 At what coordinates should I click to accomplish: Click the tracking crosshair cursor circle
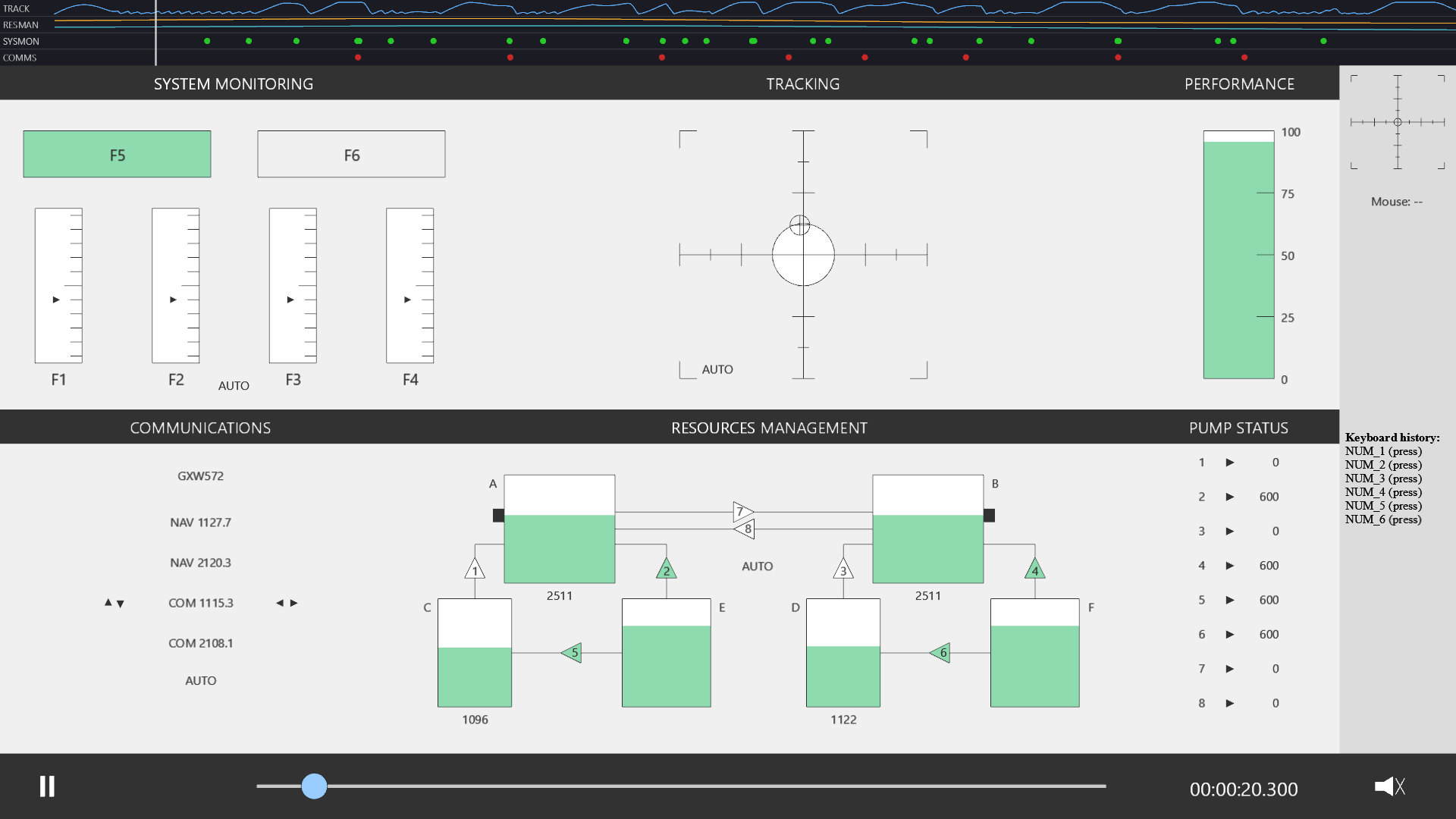pyautogui.click(x=799, y=224)
